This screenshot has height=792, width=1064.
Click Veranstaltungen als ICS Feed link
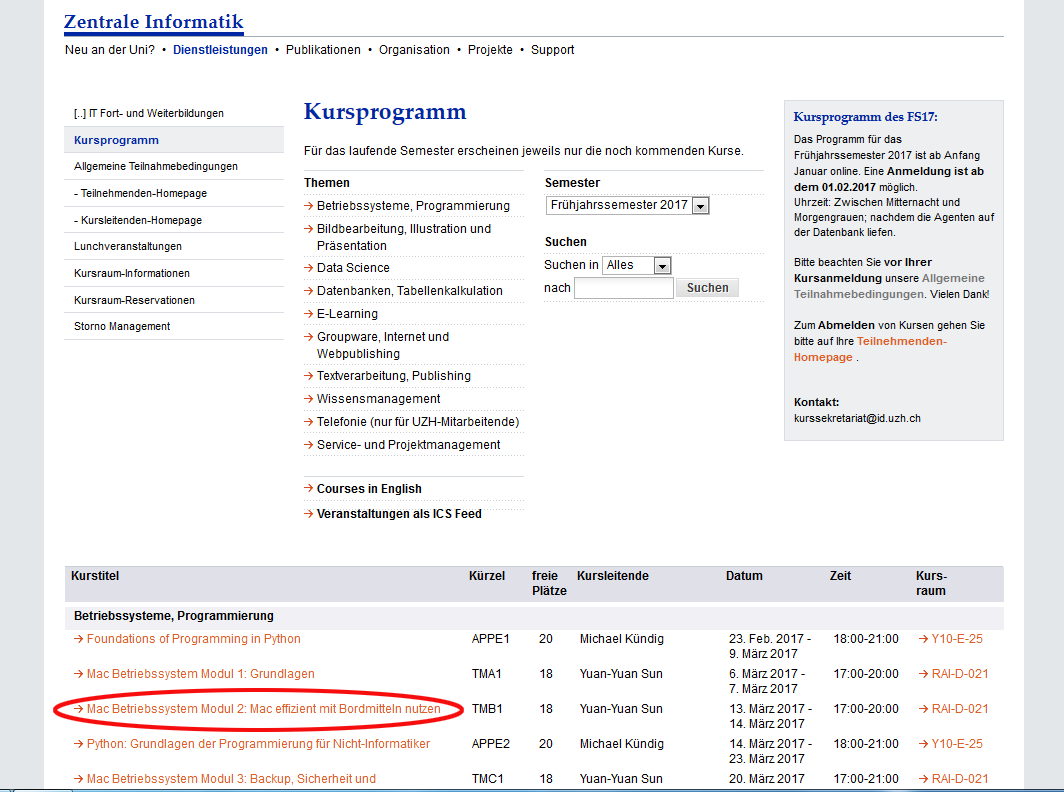[x=399, y=514]
